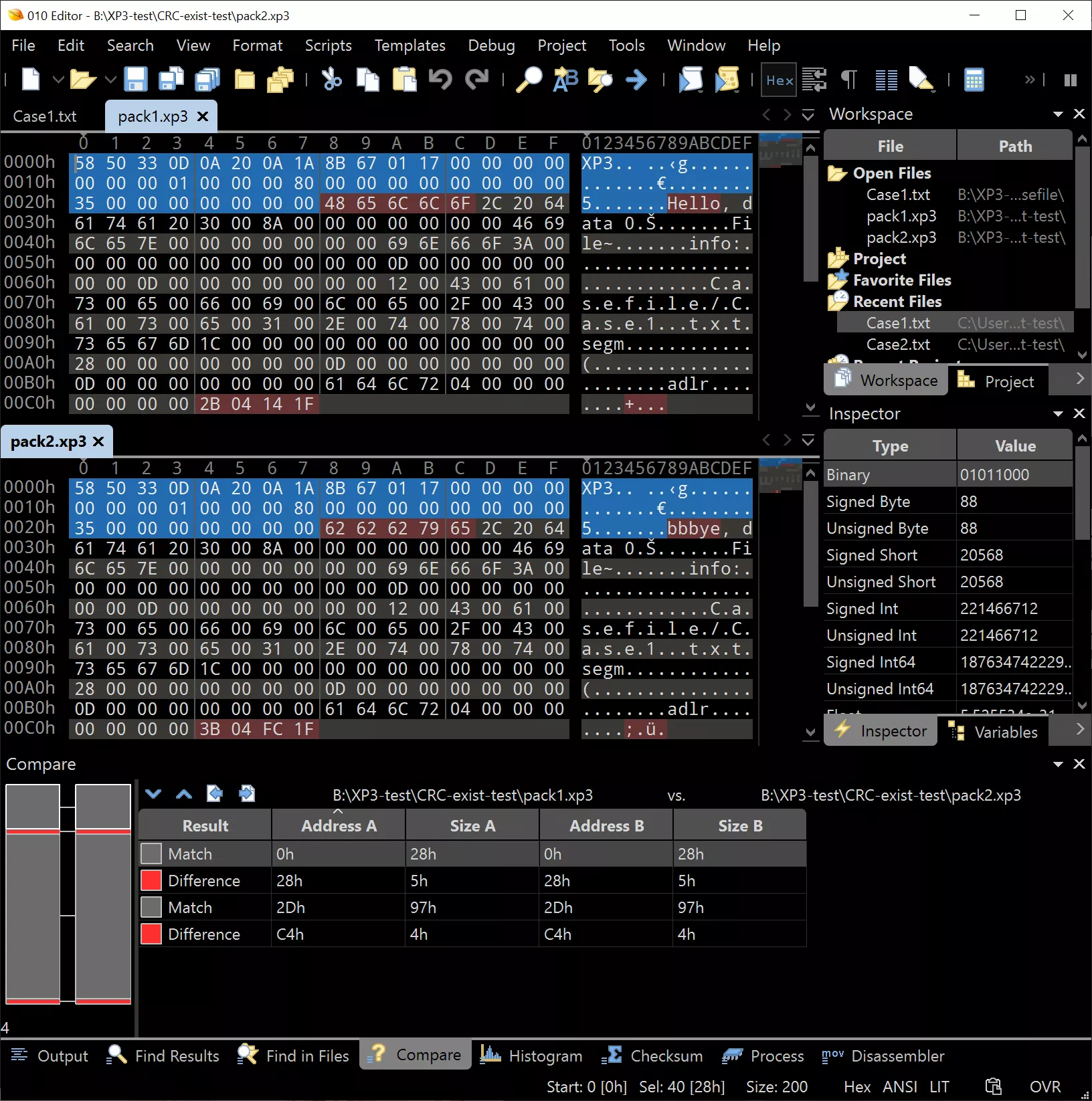Click the Paste clipboard icon
Viewport: 1092px width, 1101px height.
(404, 80)
